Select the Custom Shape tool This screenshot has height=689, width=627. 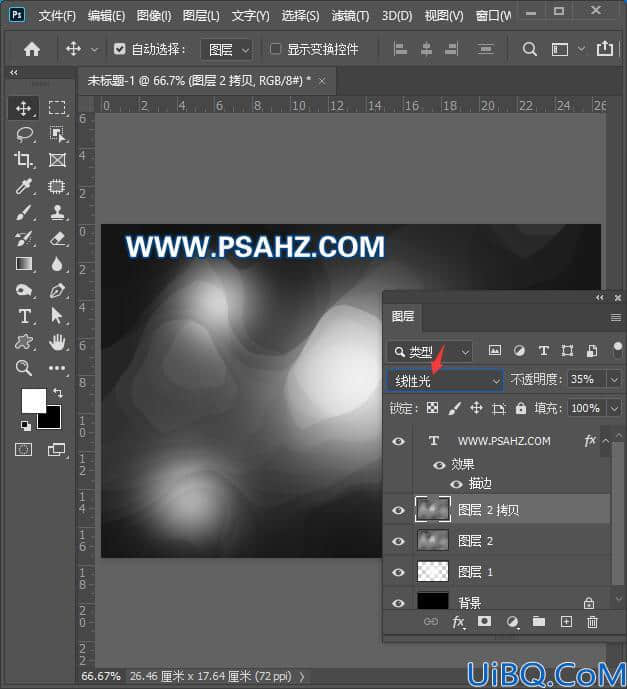point(23,342)
